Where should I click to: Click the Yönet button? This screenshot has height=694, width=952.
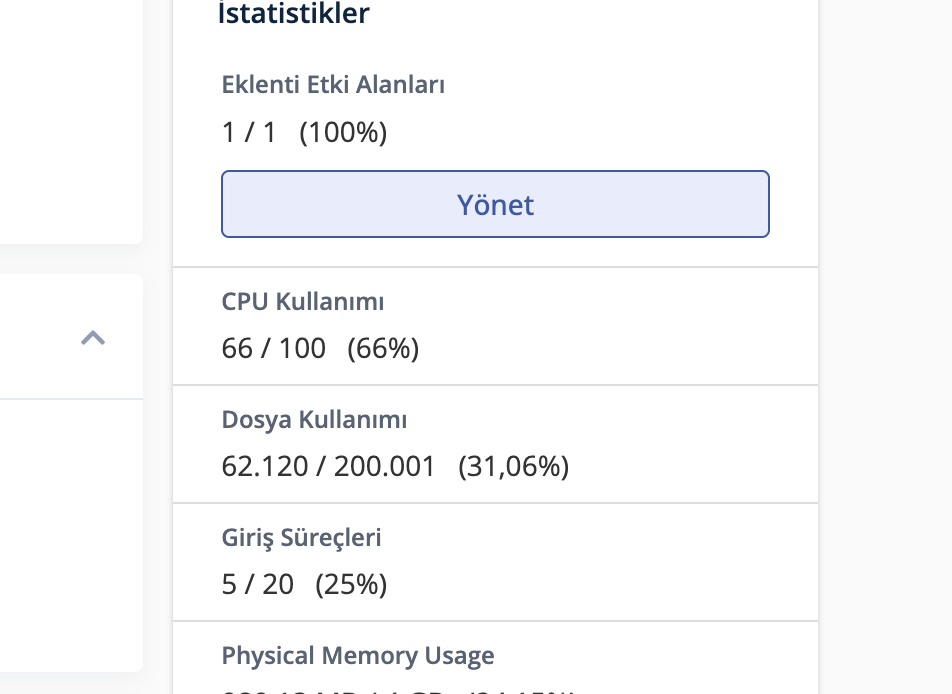coord(495,204)
